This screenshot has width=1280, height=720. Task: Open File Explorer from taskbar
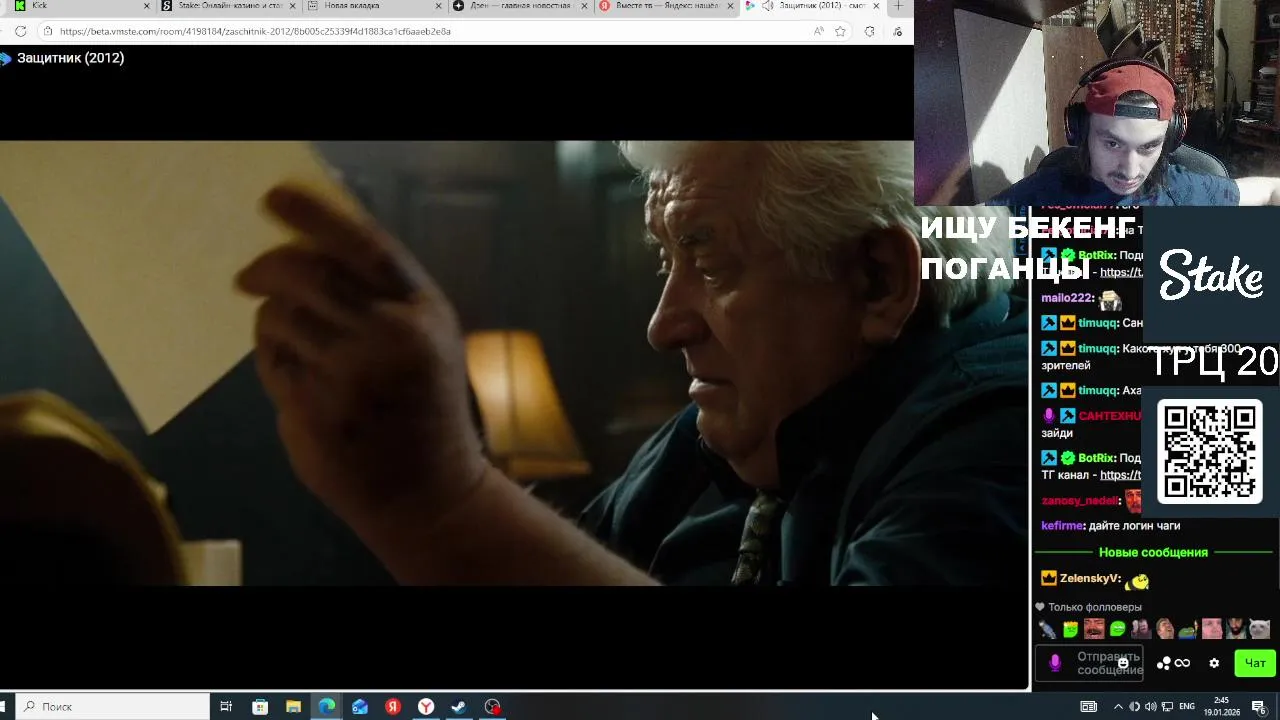[x=293, y=706]
